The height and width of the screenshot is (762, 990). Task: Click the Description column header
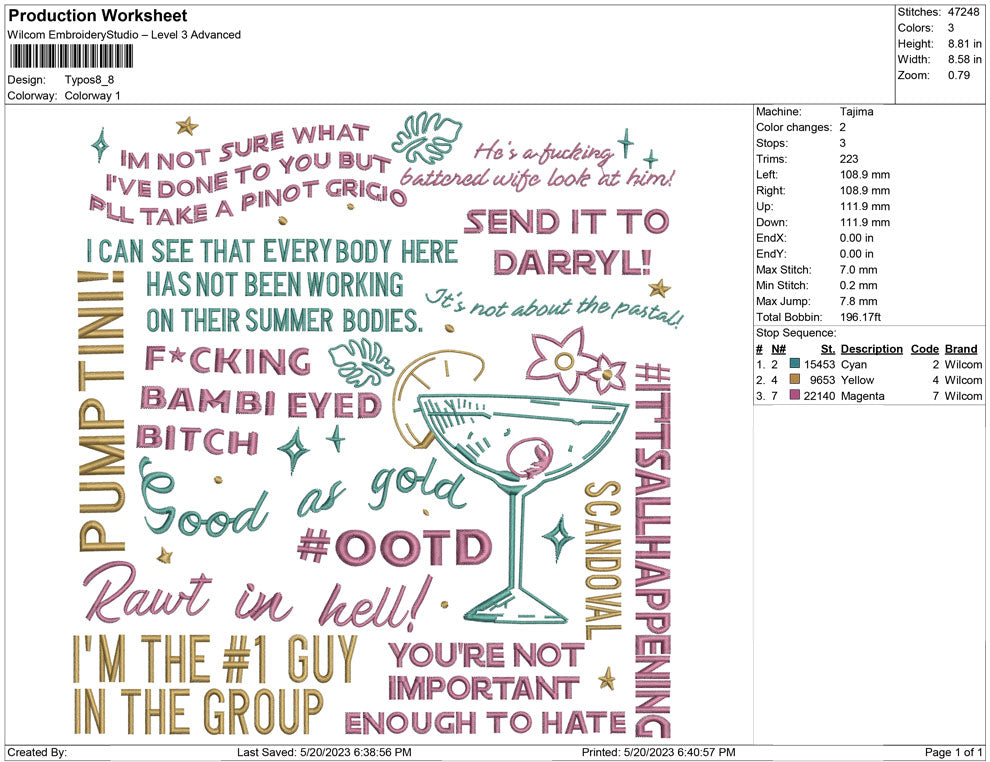[871, 348]
